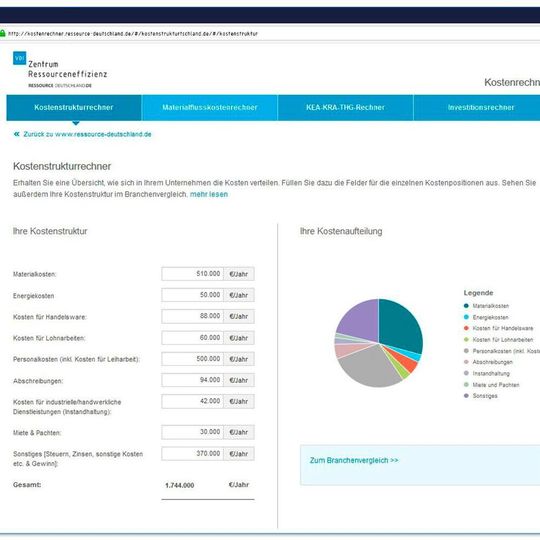The height and width of the screenshot is (540, 540).
Task: Click the Instandhaltung legend color dot
Action: (x=466, y=373)
